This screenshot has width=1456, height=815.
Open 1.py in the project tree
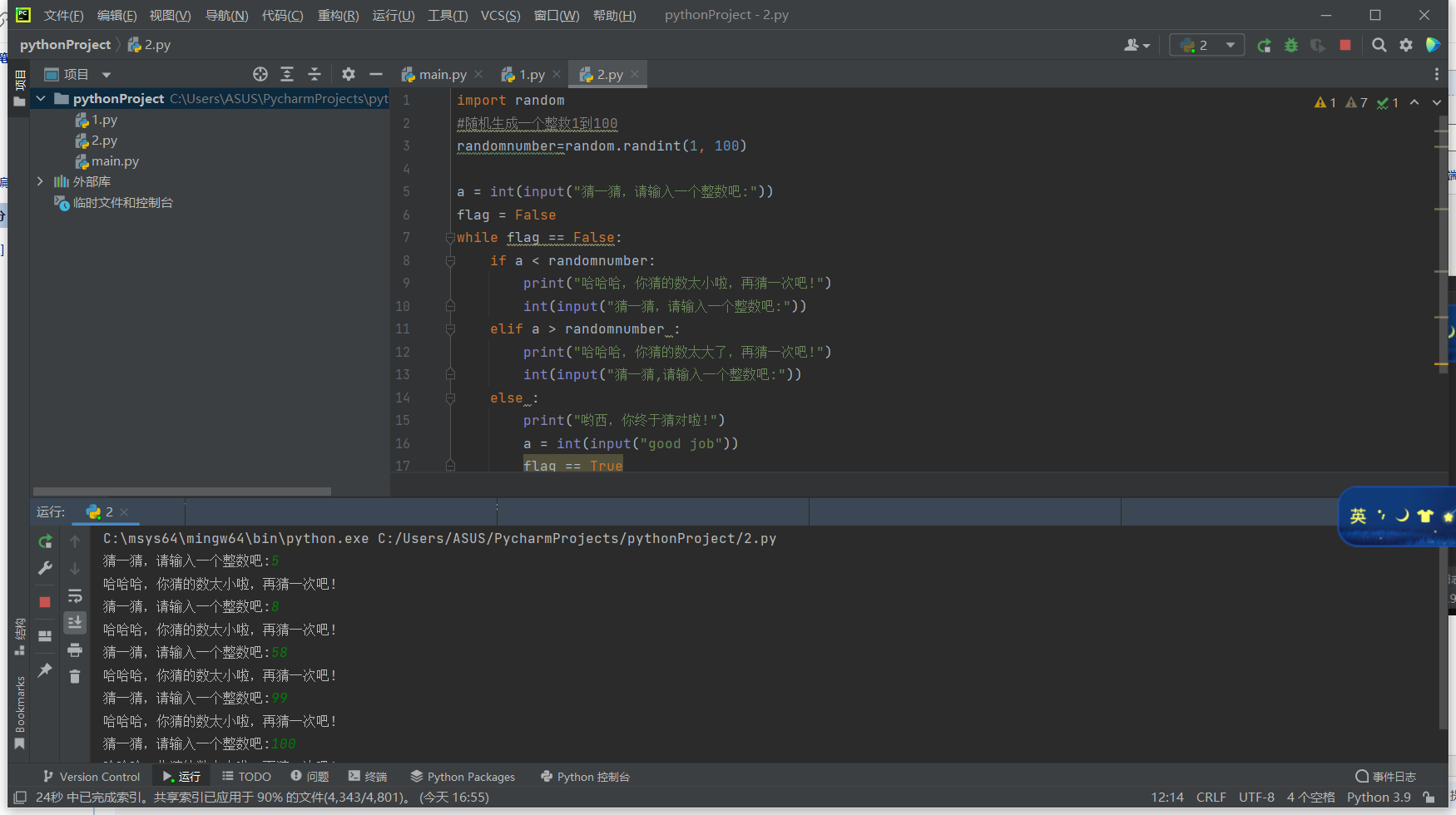pyautogui.click(x=104, y=121)
